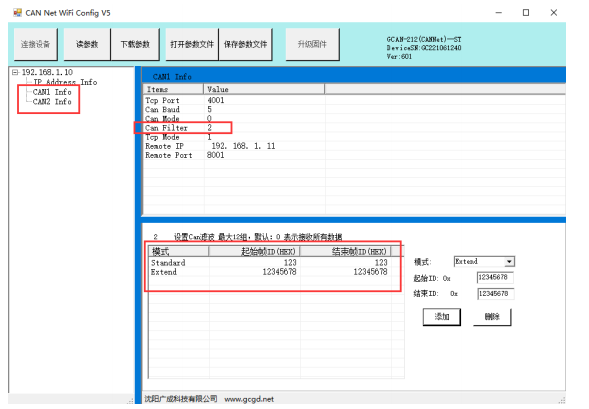Click the 起始帧ID(HEX) column header

tap(254, 251)
